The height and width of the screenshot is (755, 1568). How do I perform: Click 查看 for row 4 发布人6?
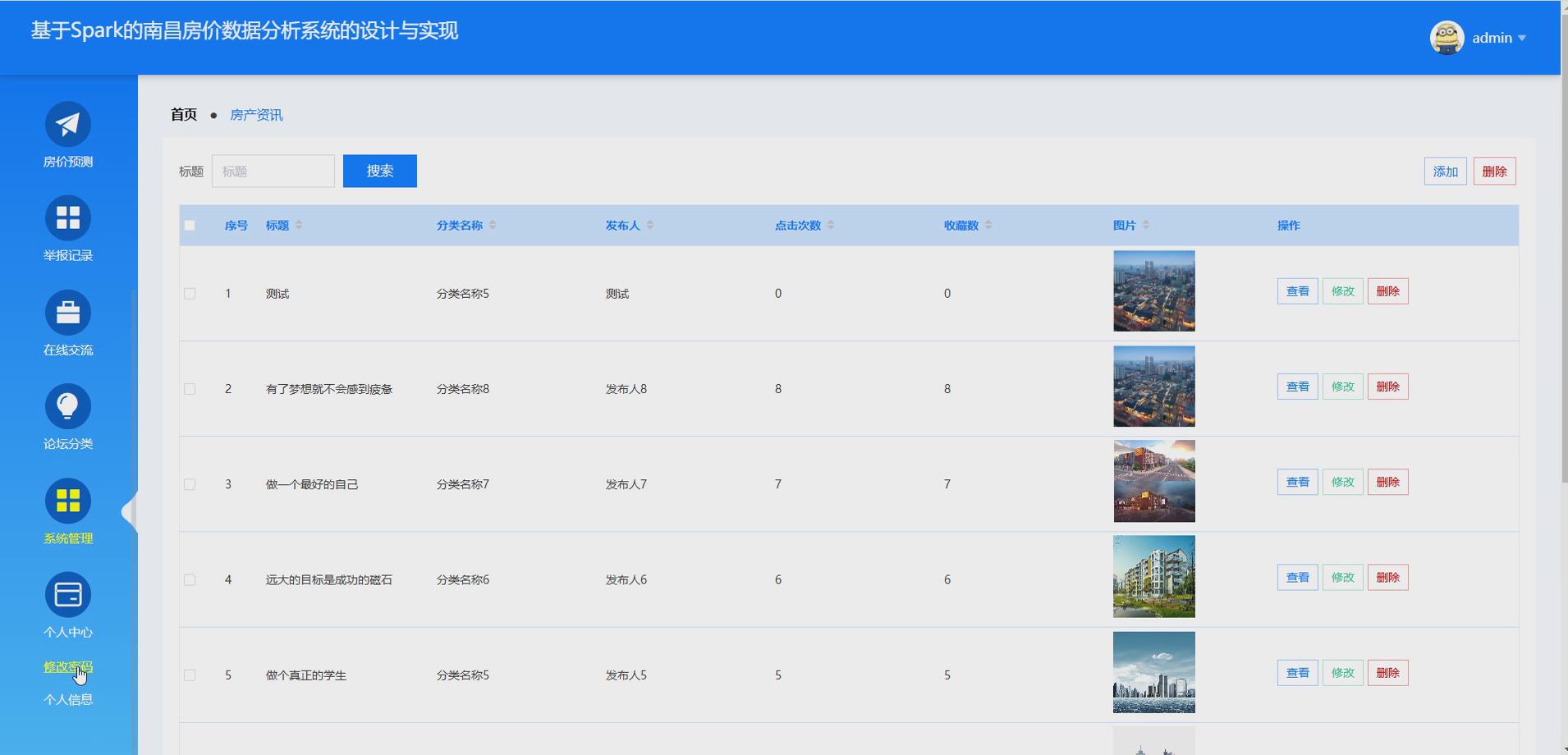tap(1297, 578)
